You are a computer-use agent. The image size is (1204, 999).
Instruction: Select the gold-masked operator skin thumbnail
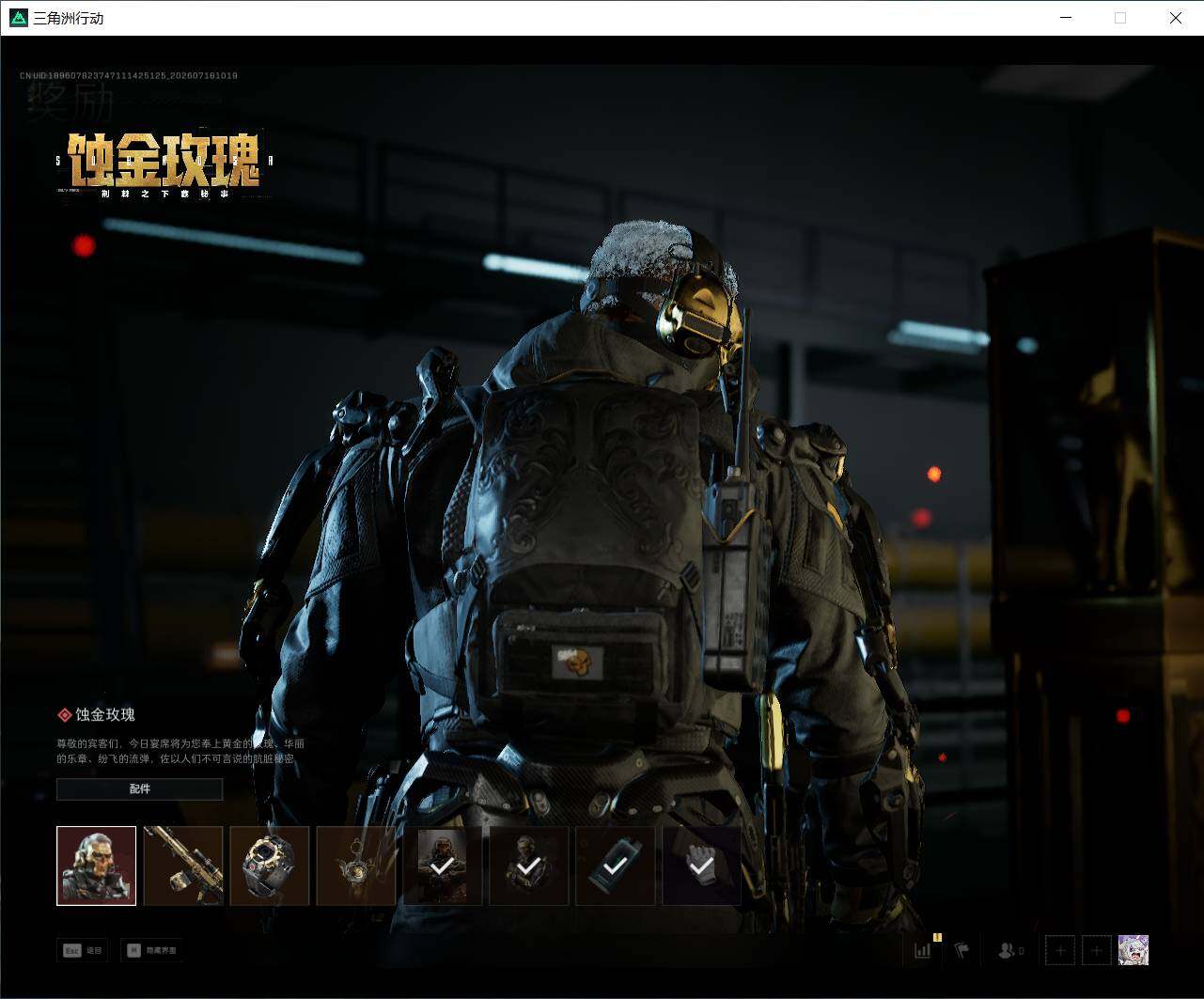pyautogui.click(x=96, y=866)
